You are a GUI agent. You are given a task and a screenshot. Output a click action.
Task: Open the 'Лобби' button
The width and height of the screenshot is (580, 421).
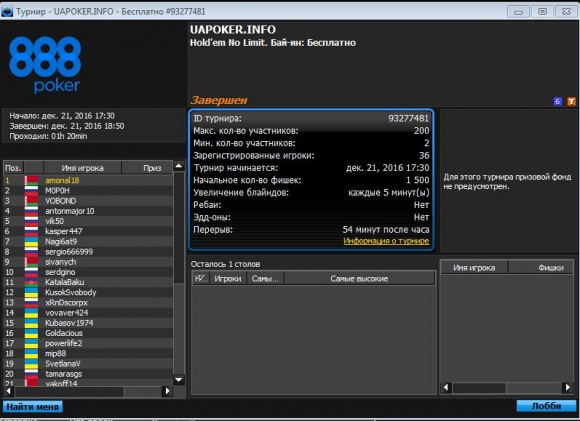click(x=546, y=406)
